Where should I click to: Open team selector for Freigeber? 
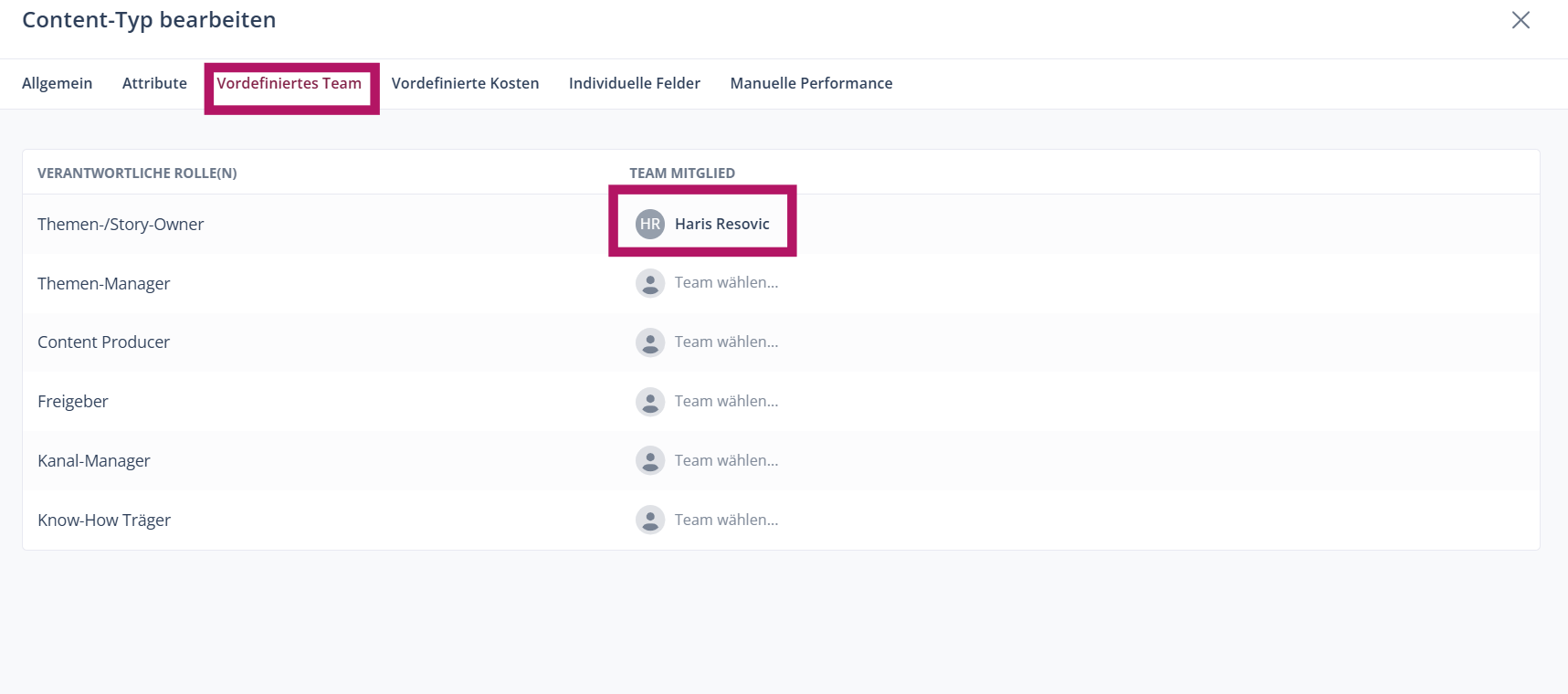point(726,402)
